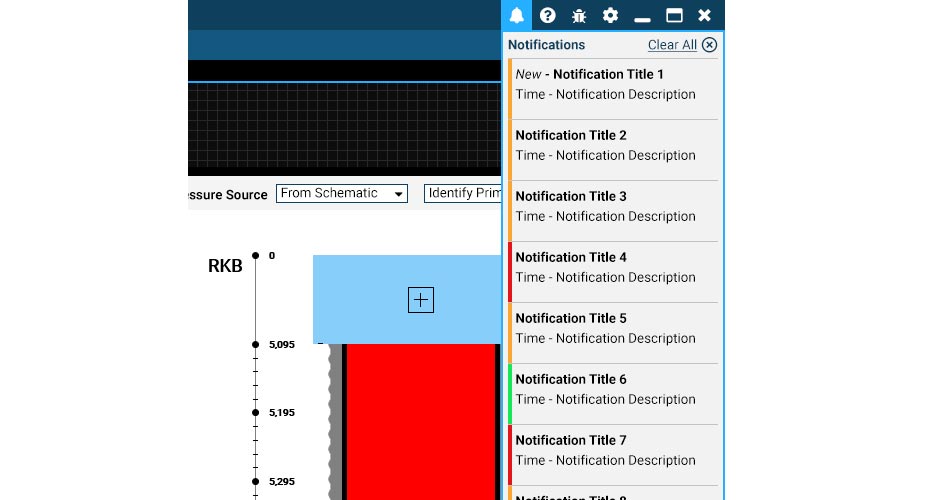Open Notification Title 2 item
Screen dimensions: 940x500
[x=614, y=145]
